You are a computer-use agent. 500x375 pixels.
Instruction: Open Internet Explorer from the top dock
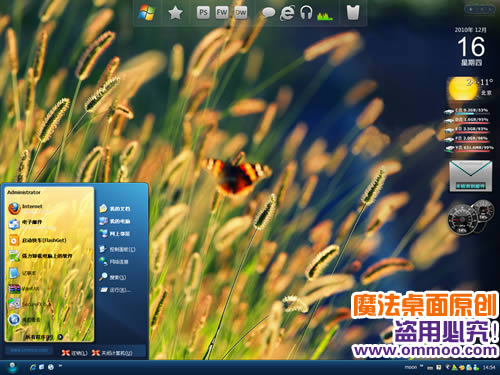pos(287,13)
